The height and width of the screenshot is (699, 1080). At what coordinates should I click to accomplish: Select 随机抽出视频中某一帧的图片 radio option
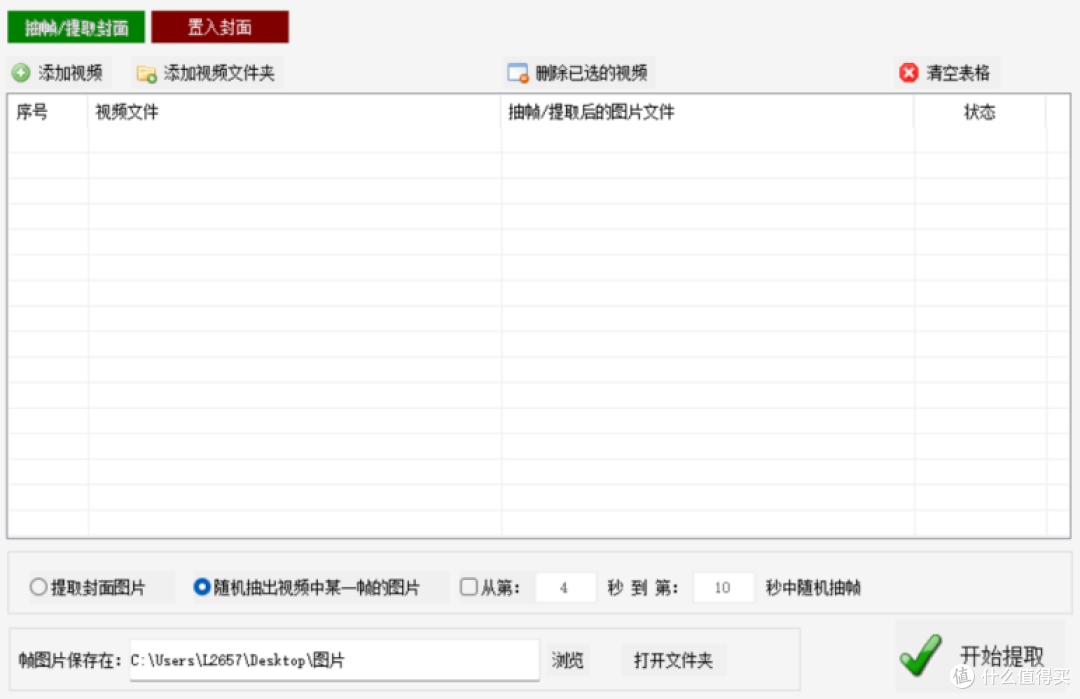click(201, 587)
